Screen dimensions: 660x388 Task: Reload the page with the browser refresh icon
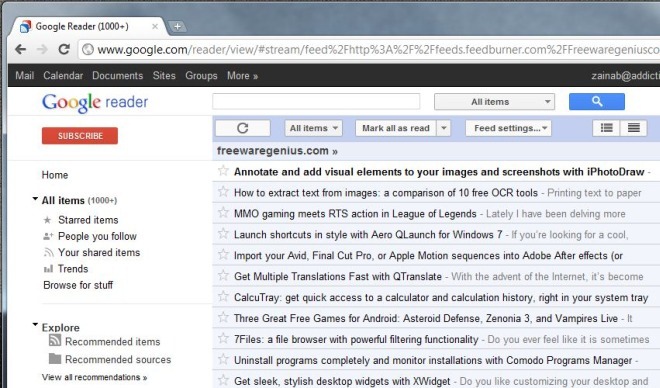click(64, 49)
